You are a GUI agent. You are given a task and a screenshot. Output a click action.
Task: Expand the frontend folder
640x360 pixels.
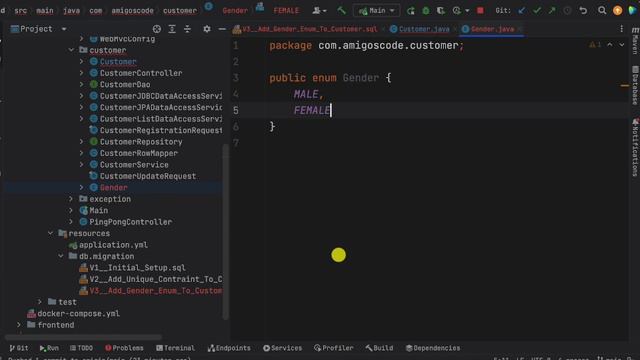[x=19, y=325]
